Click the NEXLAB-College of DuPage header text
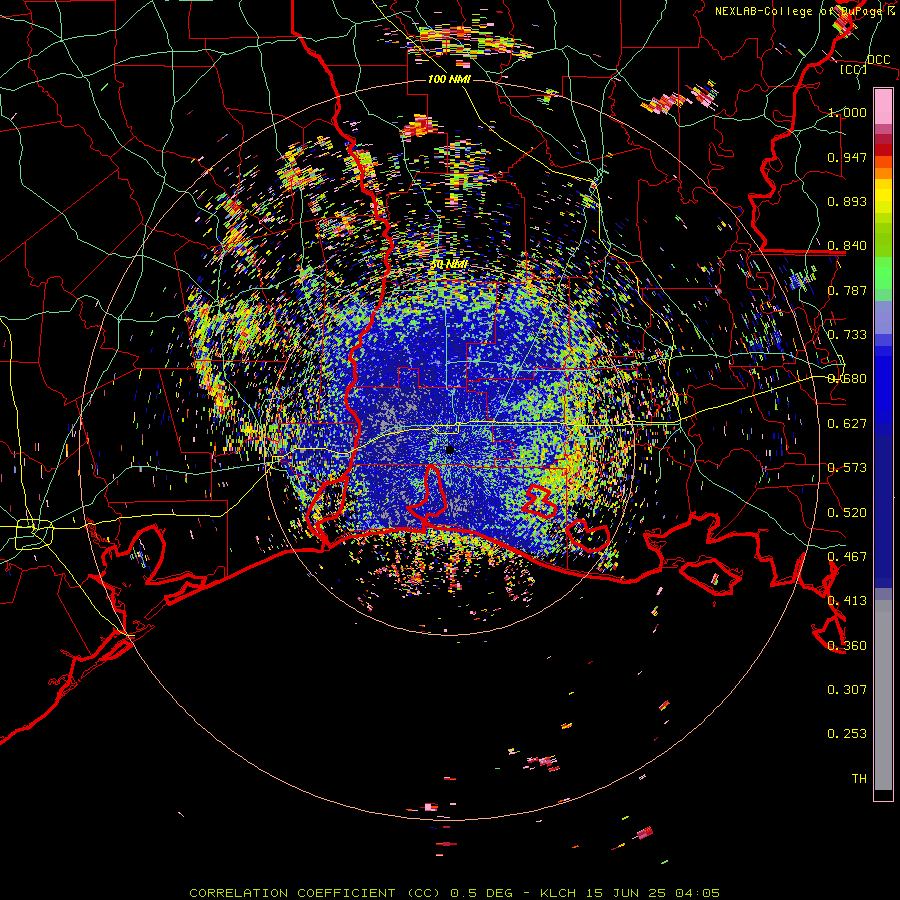 click(805, 11)
